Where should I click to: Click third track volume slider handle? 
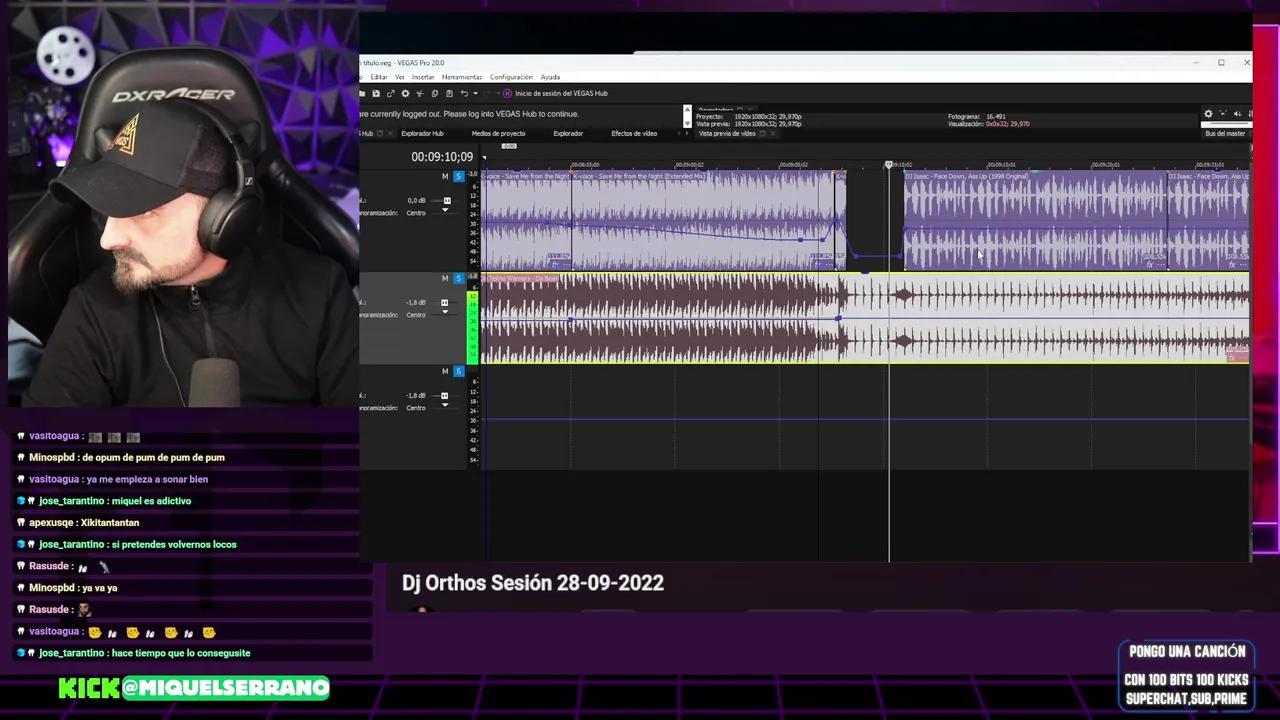click(x=447, y=396)
